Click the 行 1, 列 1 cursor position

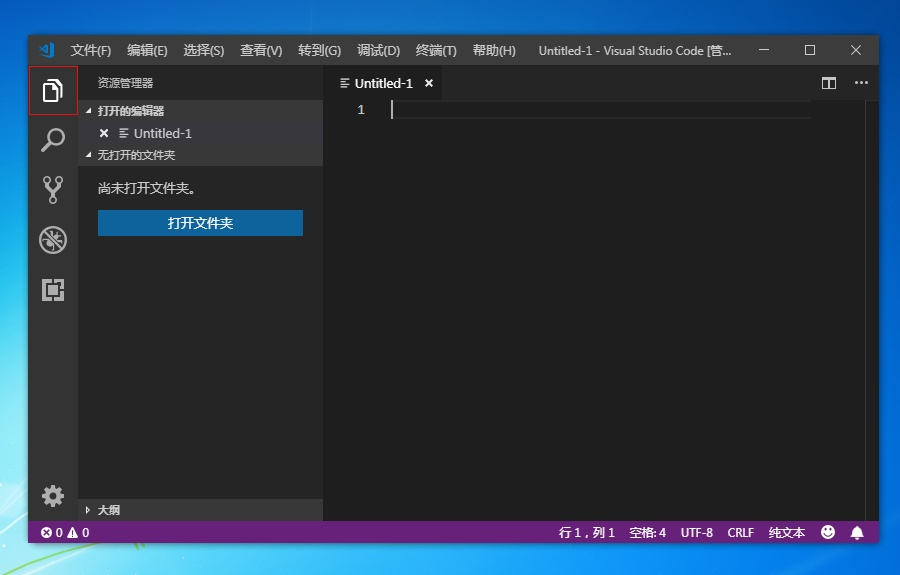pyautogui.click(x=587, y=533)
